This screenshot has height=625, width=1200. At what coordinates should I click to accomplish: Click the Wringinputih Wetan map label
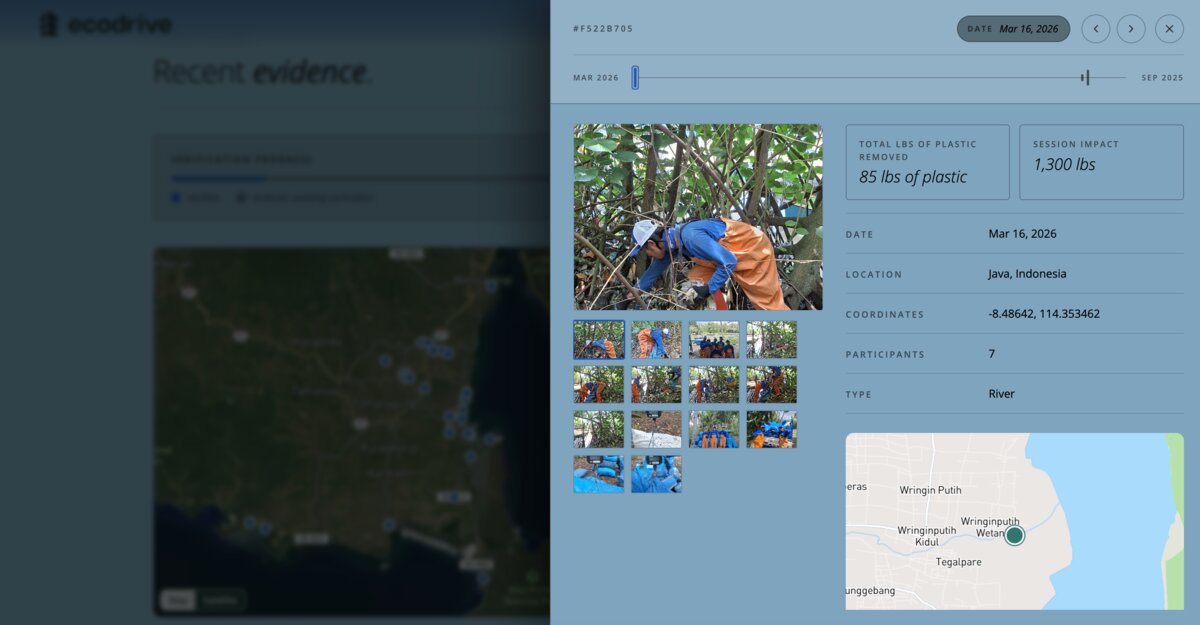pos(990,527)
